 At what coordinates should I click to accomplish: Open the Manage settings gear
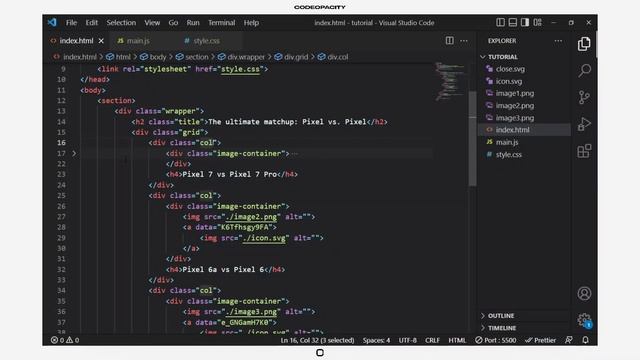584,320
